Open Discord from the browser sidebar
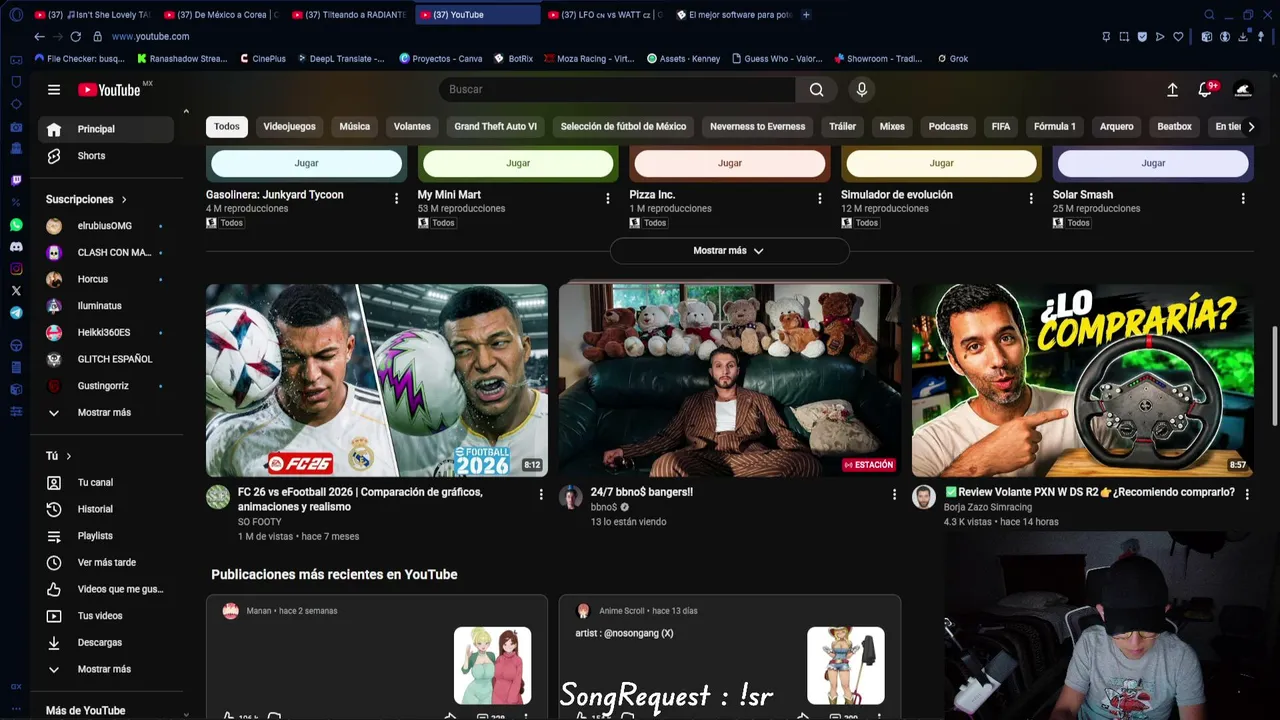Viewport: 1280px width, 720px height. (16, 247)
